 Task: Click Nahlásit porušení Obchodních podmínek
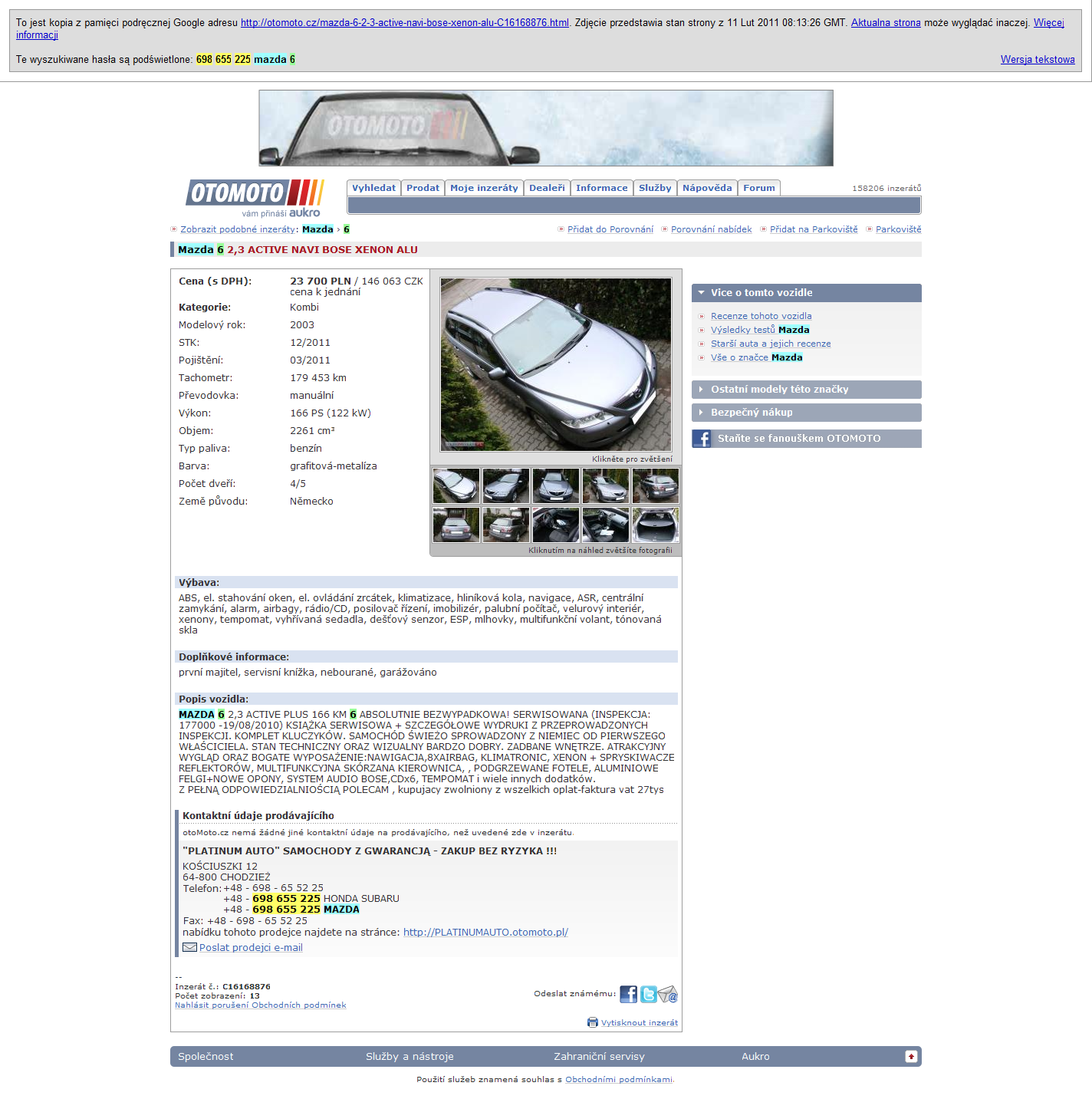click(x=261, y=1005)
